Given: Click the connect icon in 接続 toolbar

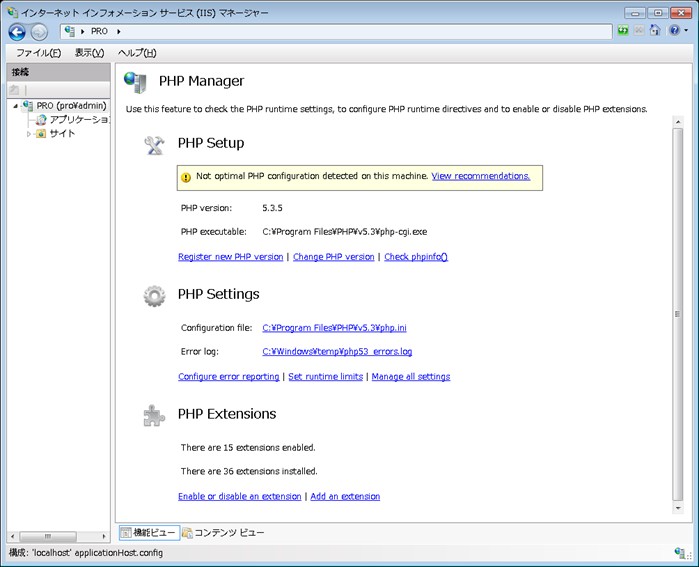Looking at the screenshot, I should (x=14, y=90).
